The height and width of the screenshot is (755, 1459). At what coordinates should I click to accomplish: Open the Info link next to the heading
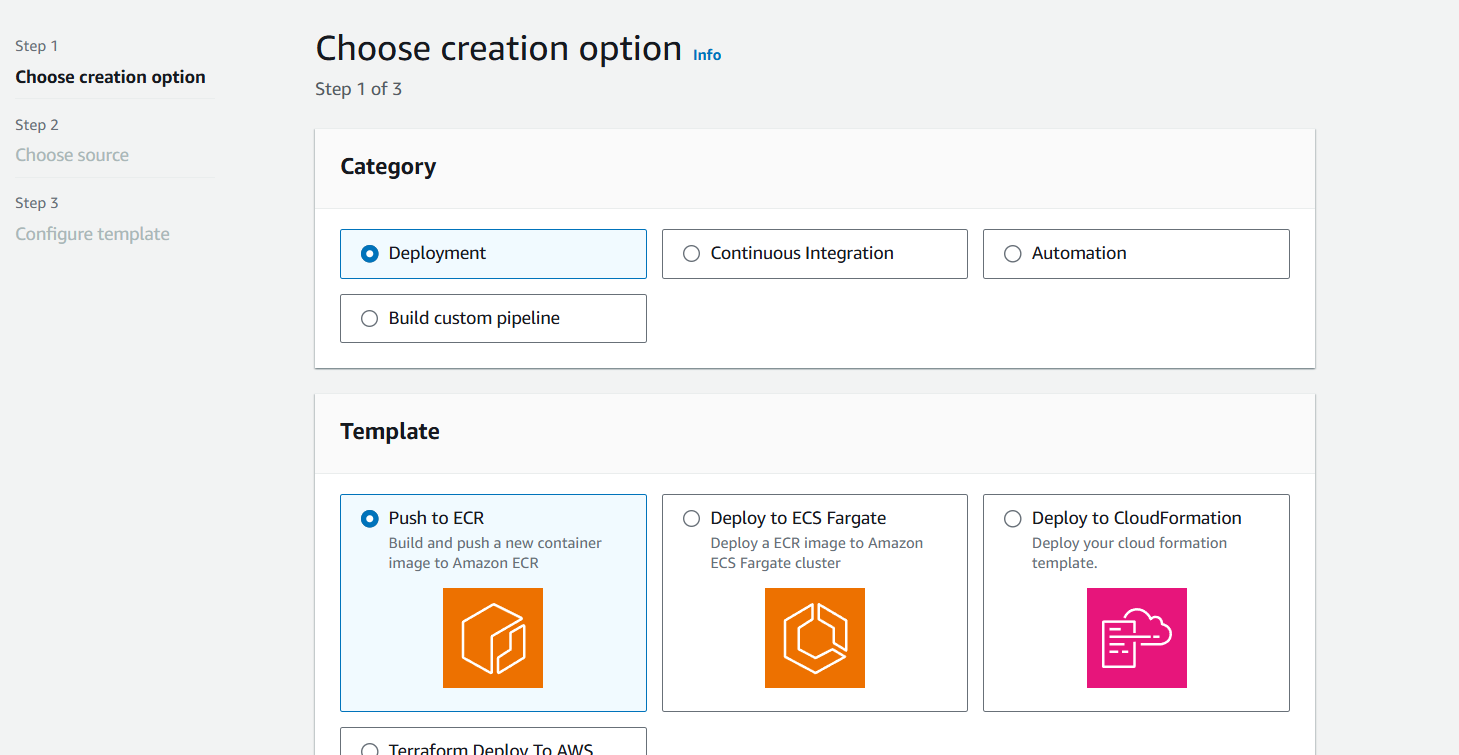point(707,55)
